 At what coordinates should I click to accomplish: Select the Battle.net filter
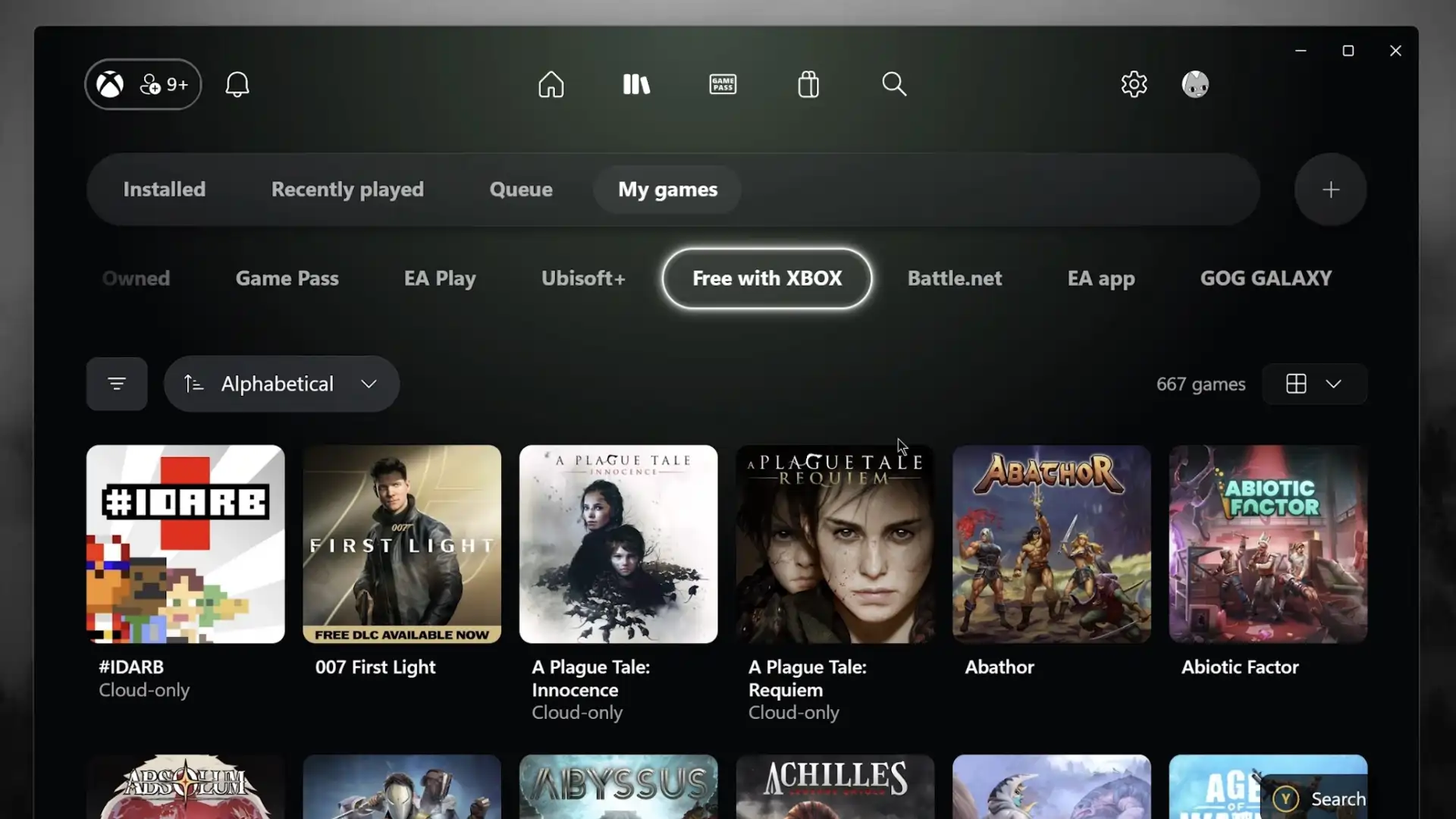(955, 278)
